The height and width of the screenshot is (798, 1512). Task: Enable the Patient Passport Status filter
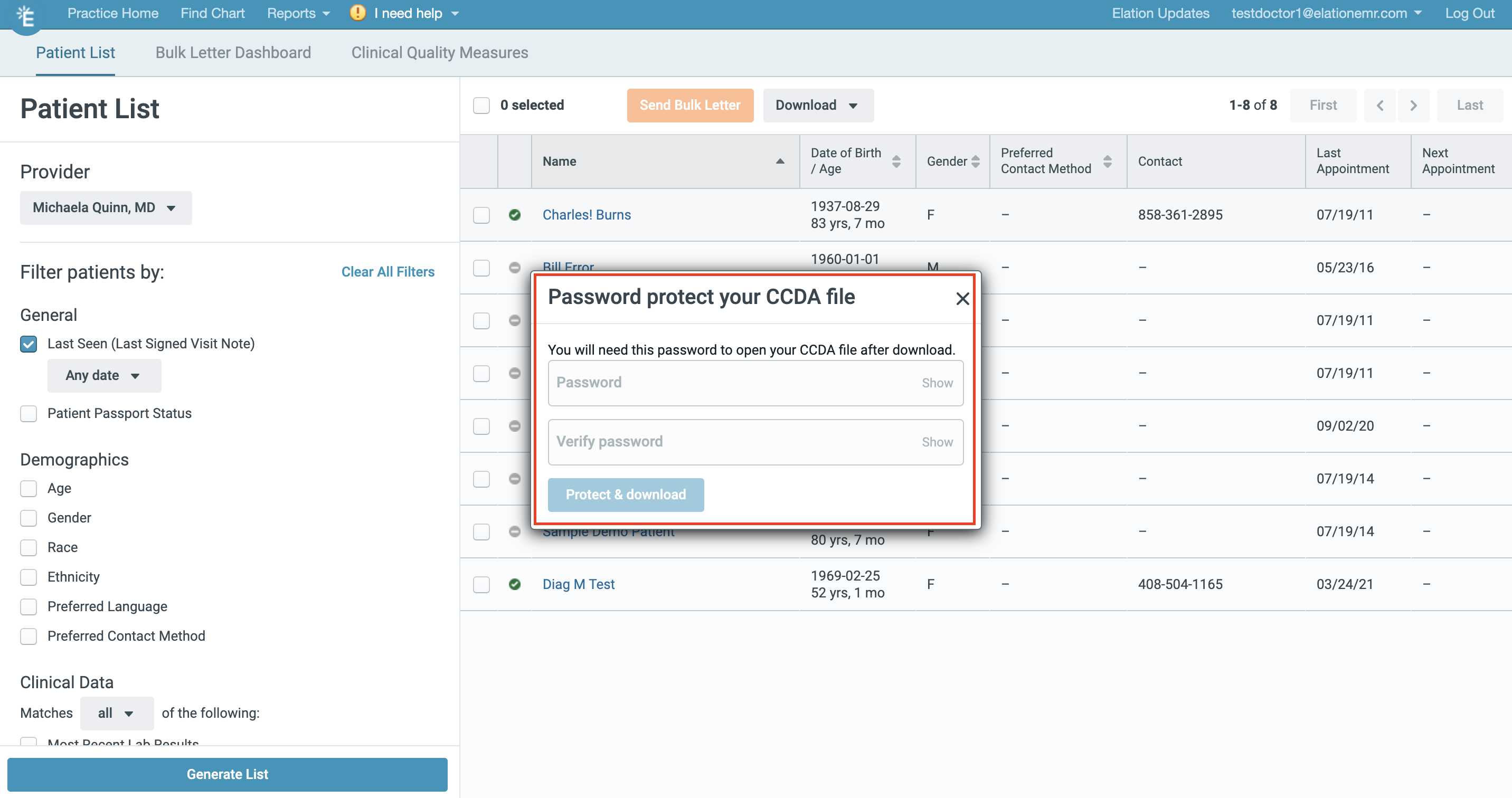[x=28, y=414]
